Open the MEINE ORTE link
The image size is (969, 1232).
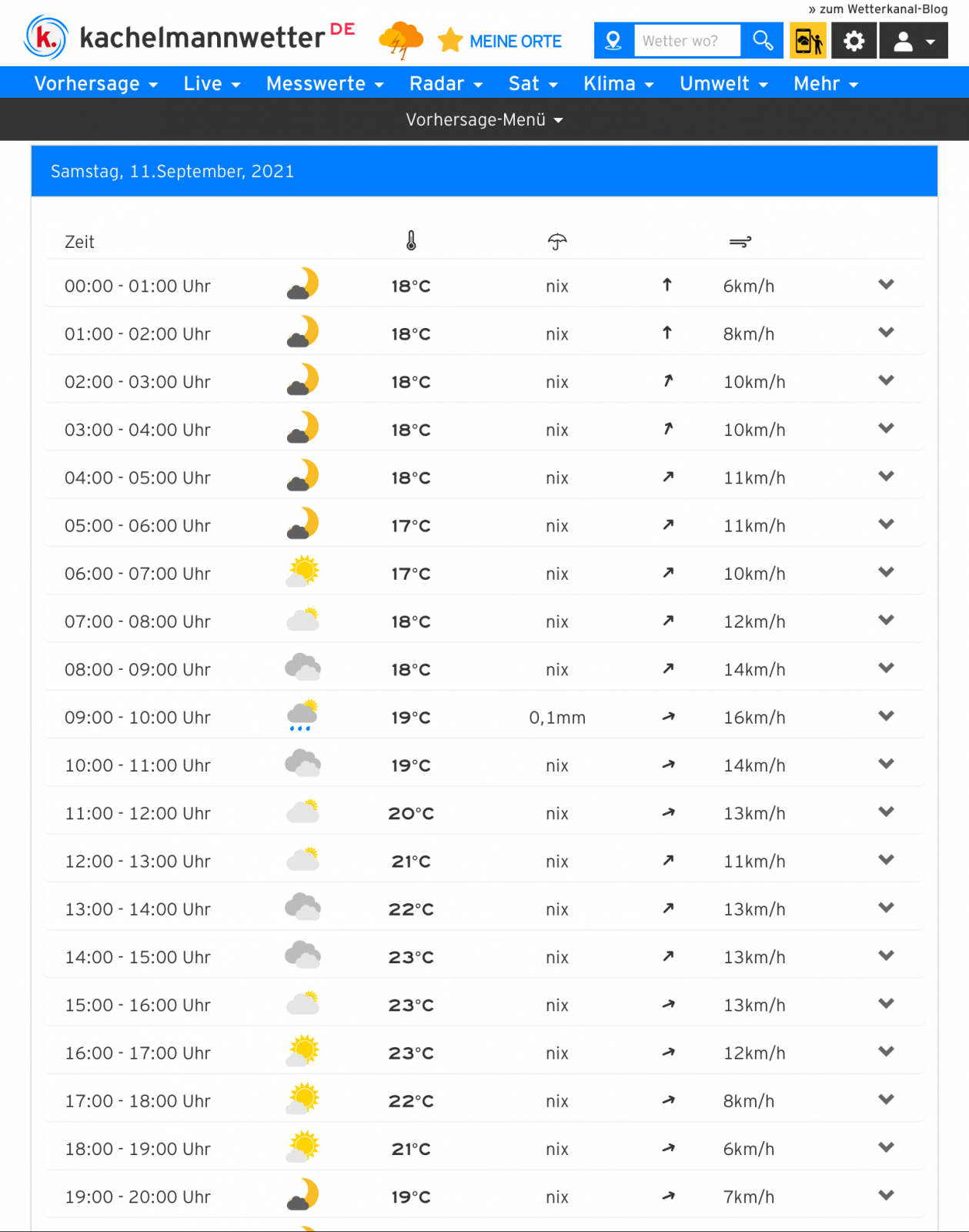pyautogui.click(x=515, y=42)
